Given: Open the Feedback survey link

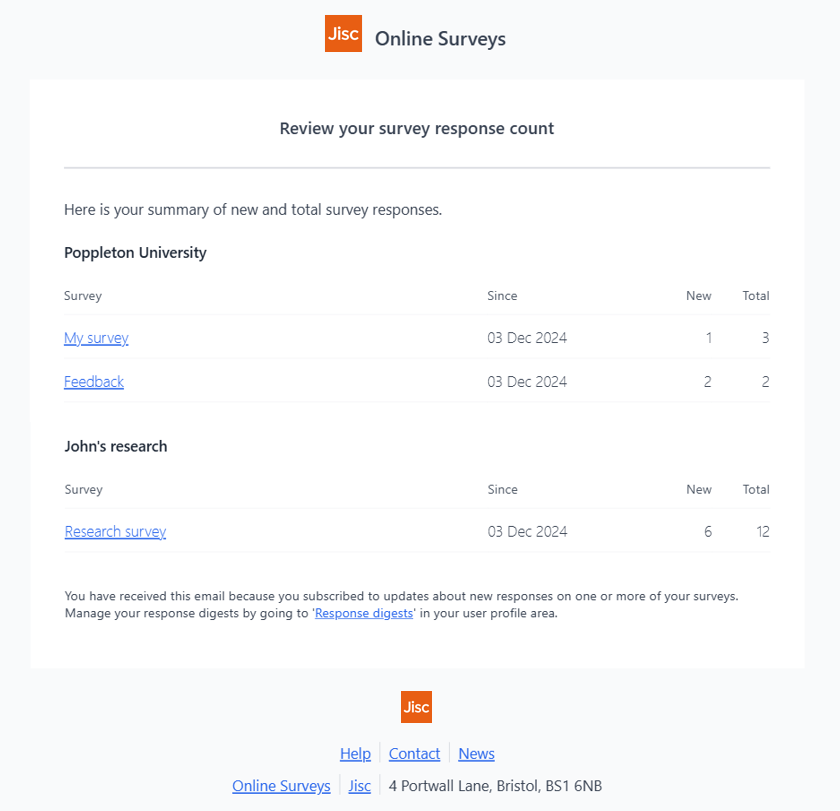Looking at the screenshot, I should [94, 382].
